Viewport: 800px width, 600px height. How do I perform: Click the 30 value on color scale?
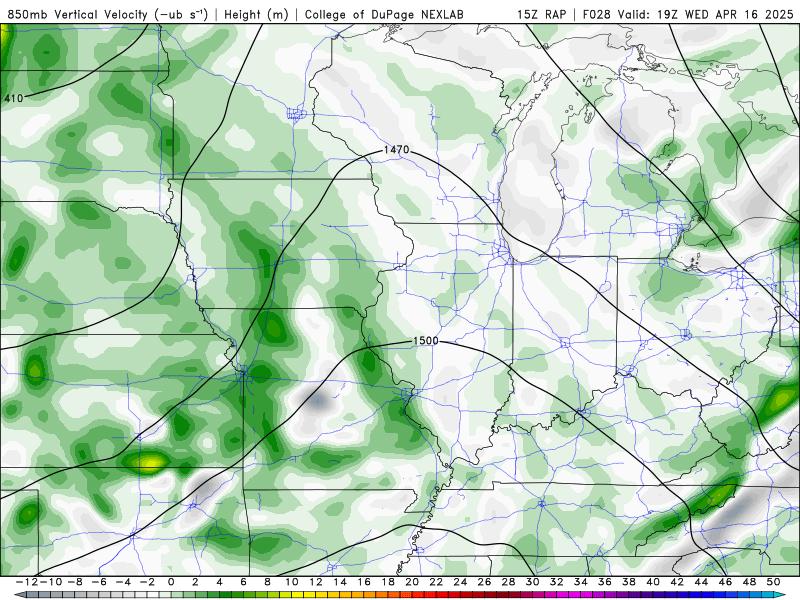tap(532, 582)
